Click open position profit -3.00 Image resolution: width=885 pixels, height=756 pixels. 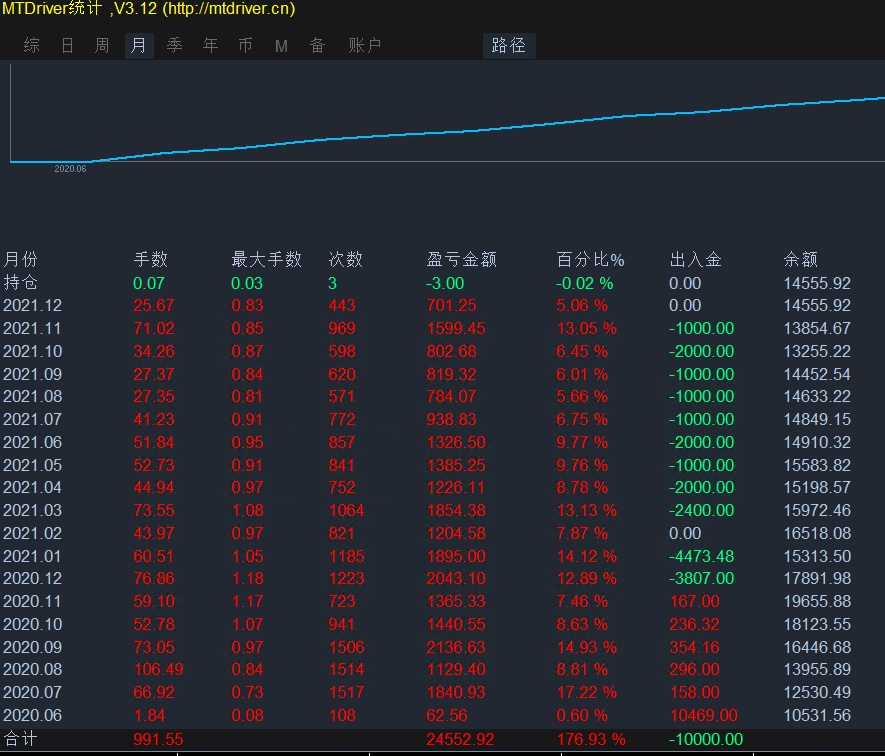click(445, 283)
